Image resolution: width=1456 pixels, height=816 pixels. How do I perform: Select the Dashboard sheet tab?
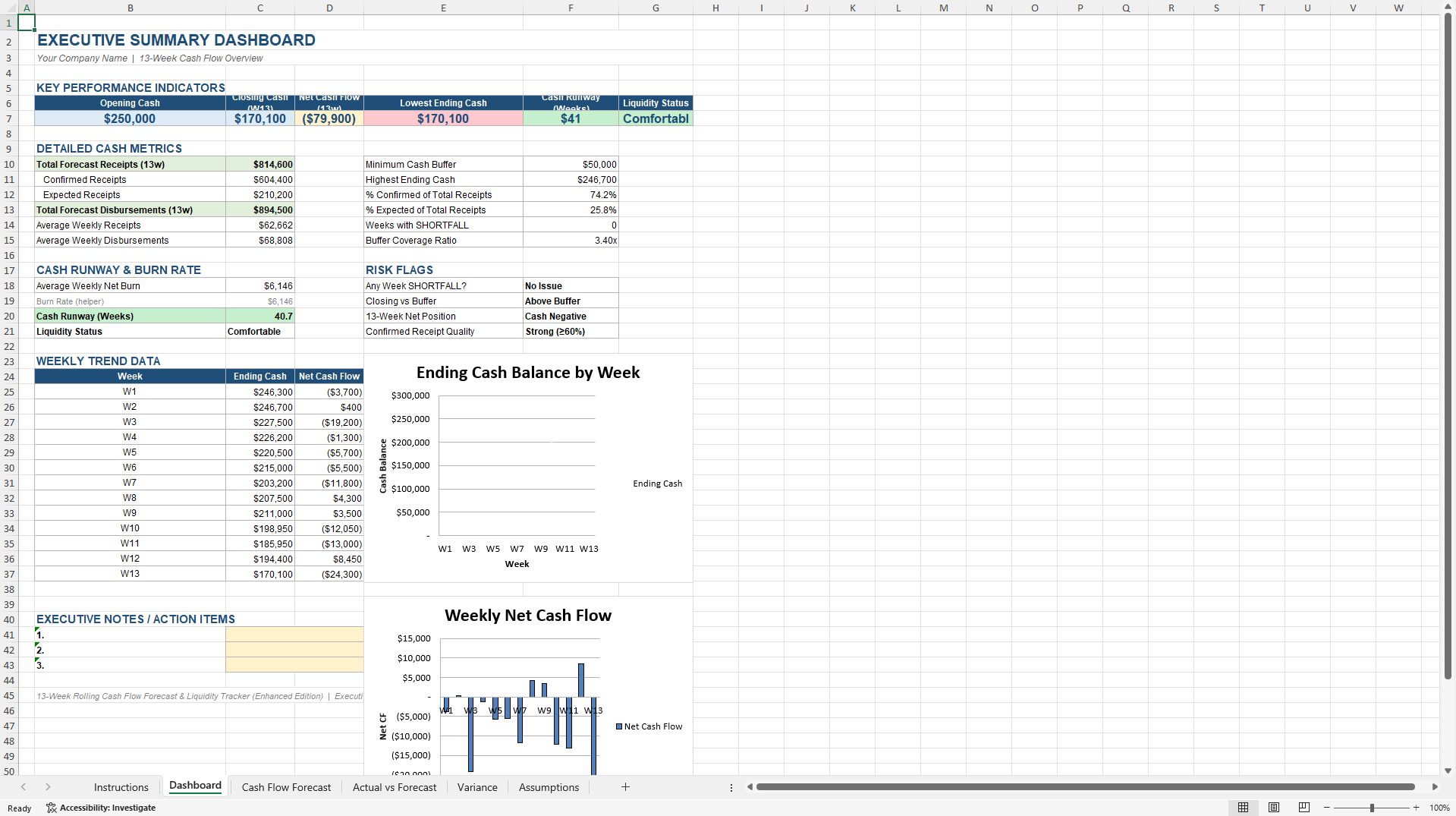click(x=195, y=786)
